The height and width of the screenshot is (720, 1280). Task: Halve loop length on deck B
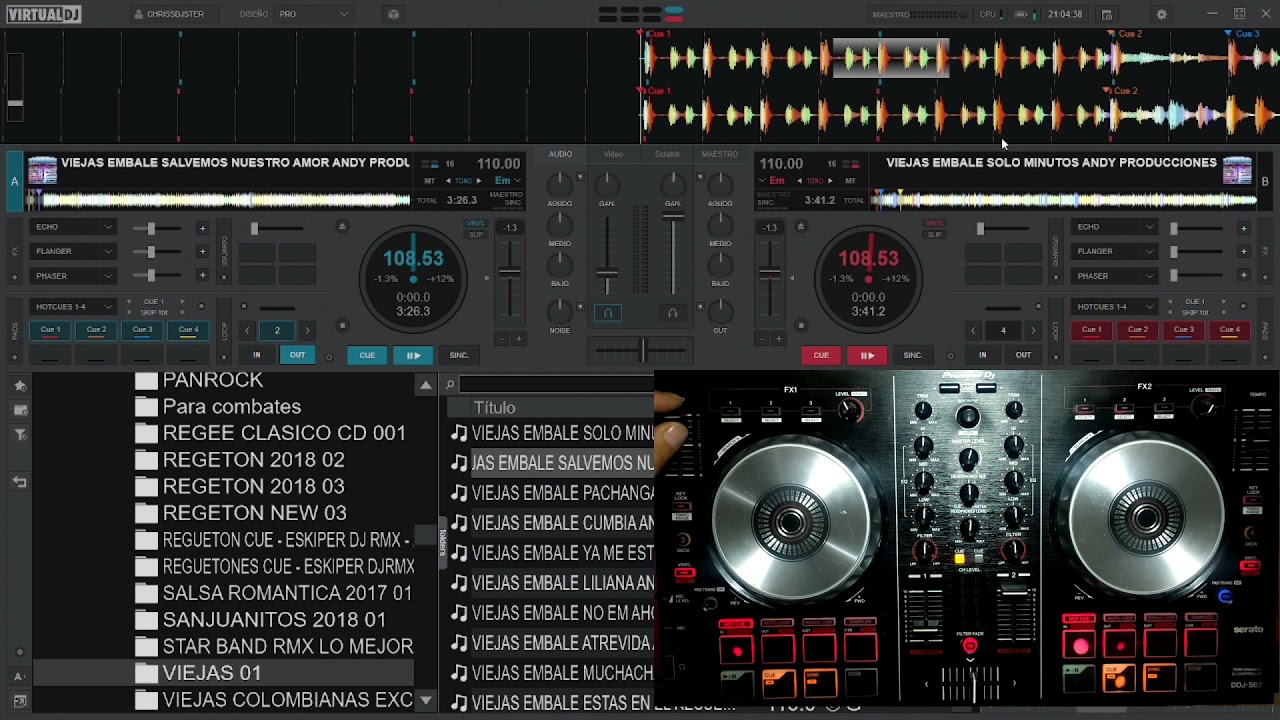coord(973,330)
